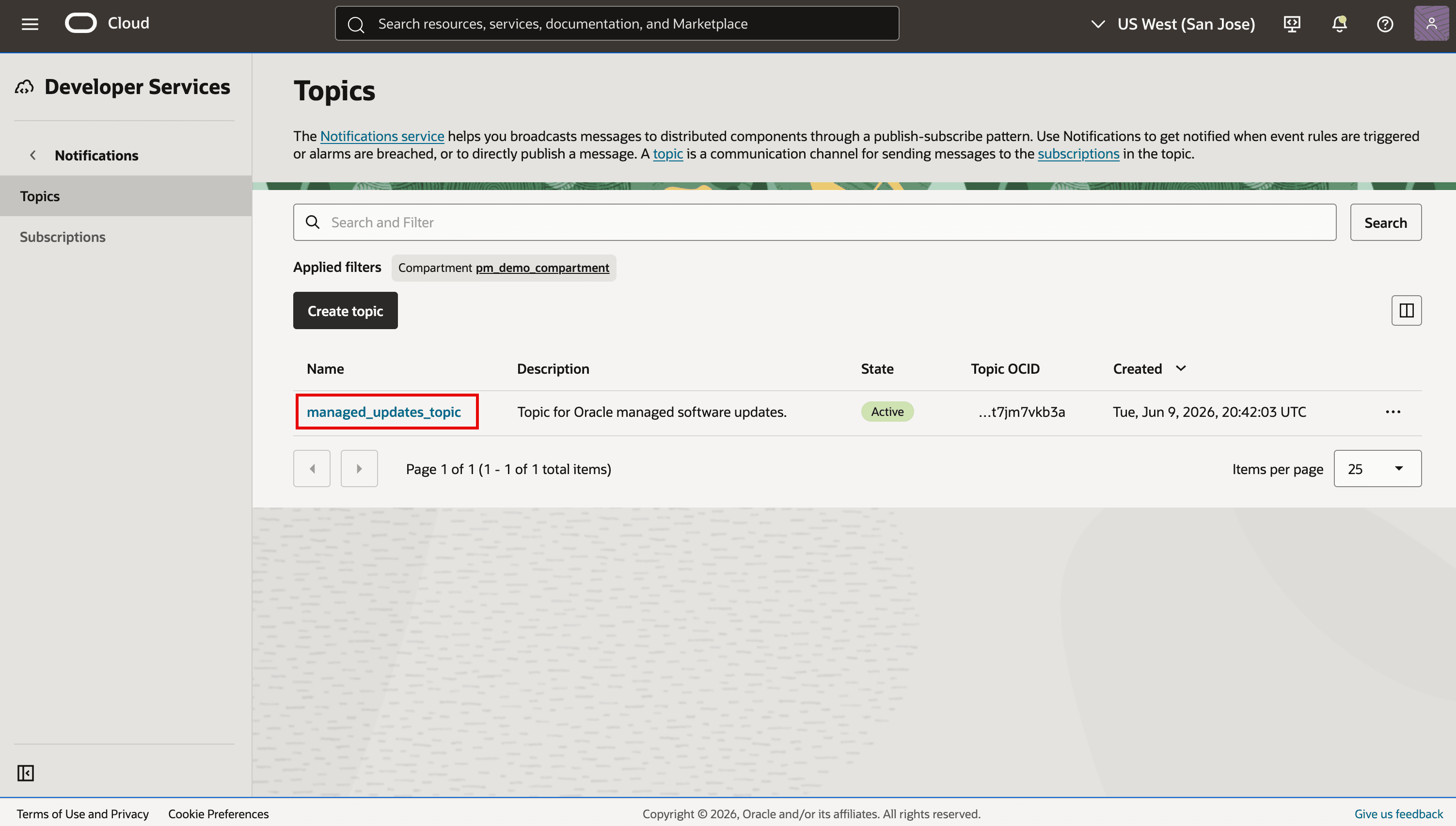1456x826 pixels.
Task: Open the row actions three-dot menu
Action: 1393,412
